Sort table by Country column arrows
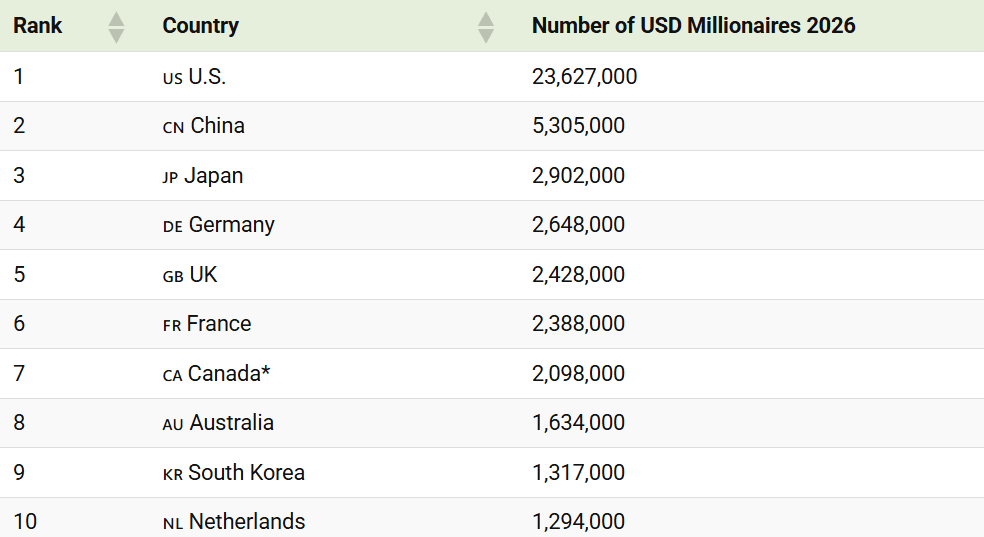This screenshot has width=984, height=537. tap(486, 27)
